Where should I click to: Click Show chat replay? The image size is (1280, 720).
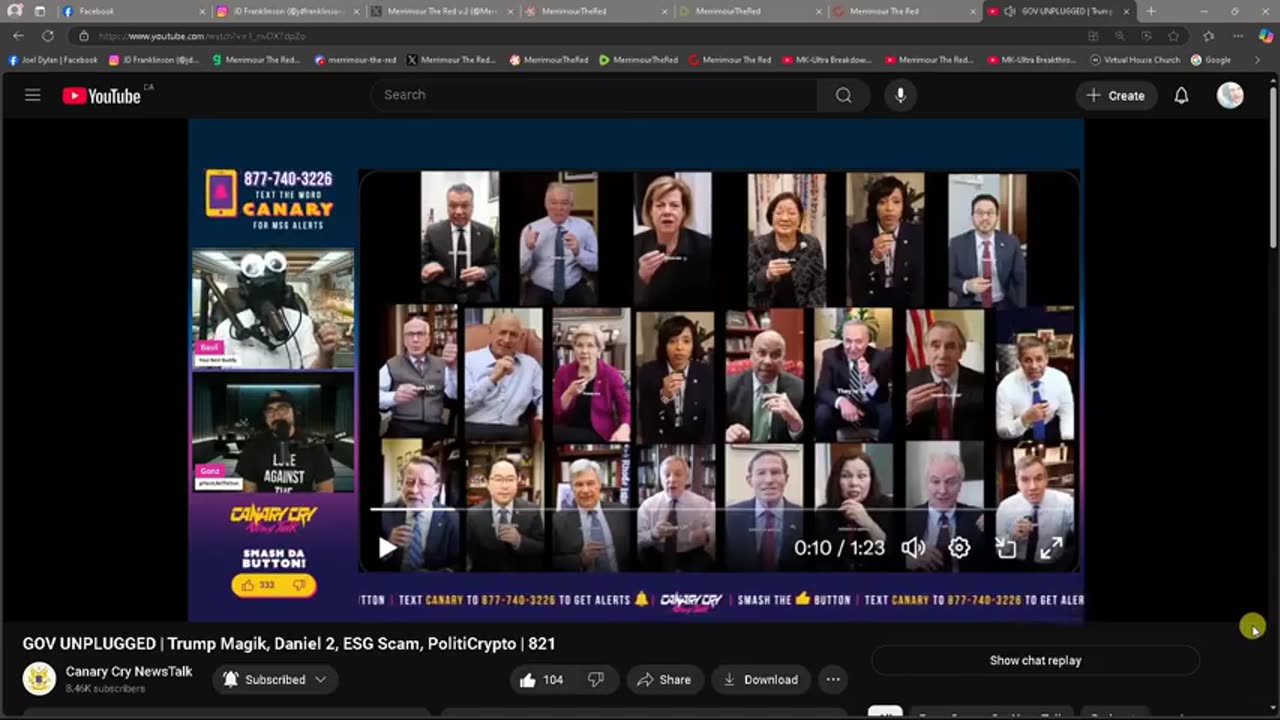[1035, 660]
